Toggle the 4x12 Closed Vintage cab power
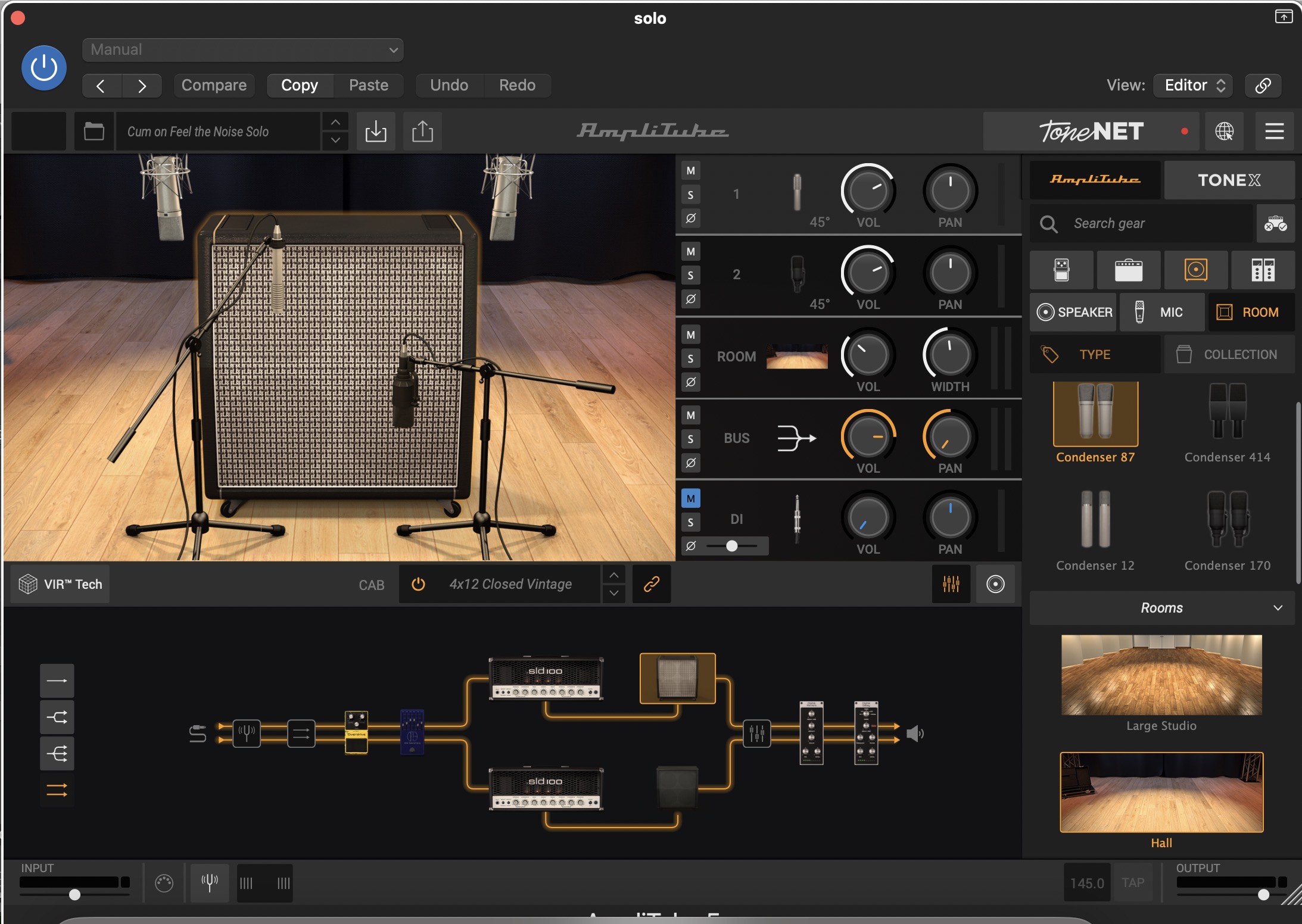Image resolution: width=1302 pixels, height=924 pixels. click(419, 584)
